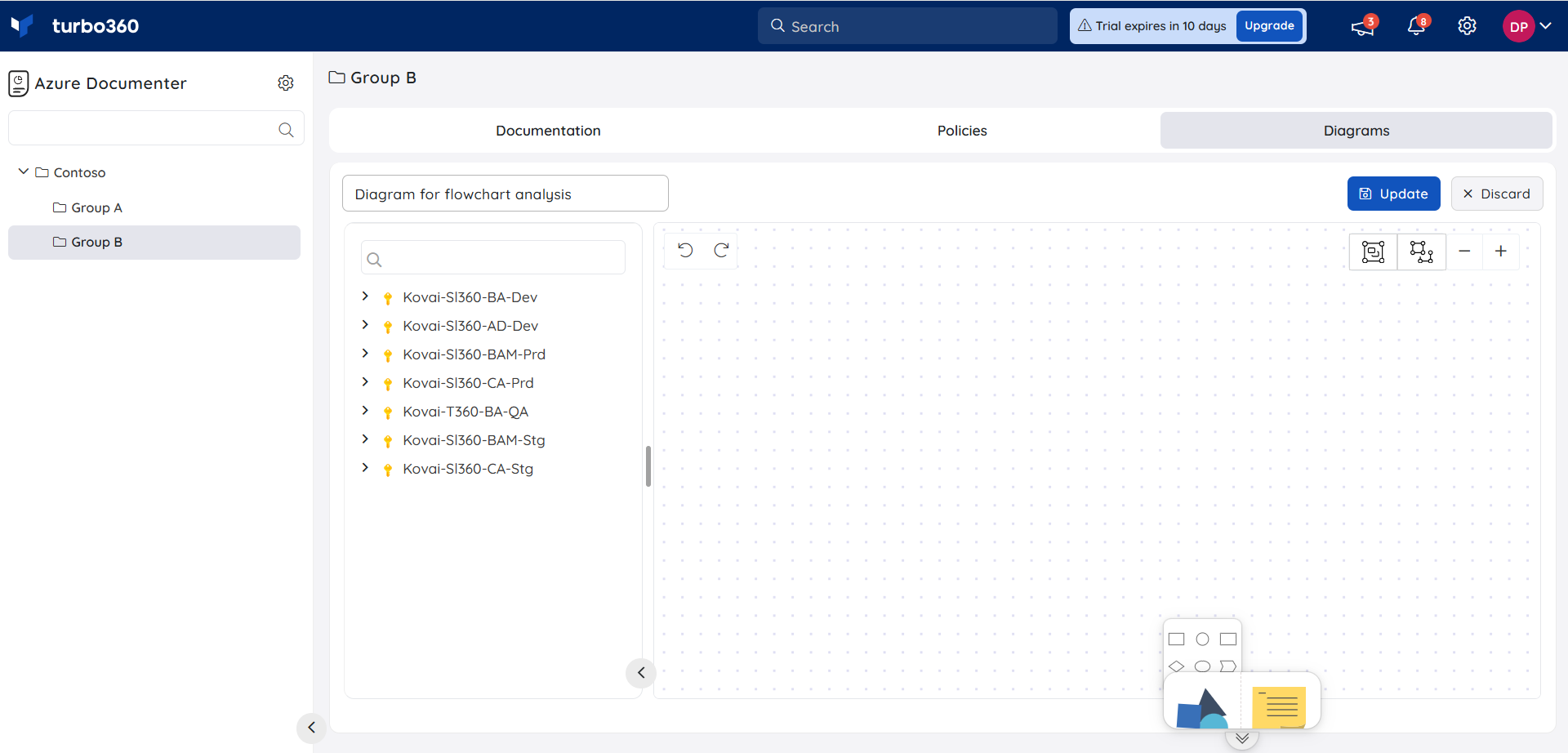Edit the diagram name field
This screenshot has width=1568, height=753.
(x=506, y=194)
